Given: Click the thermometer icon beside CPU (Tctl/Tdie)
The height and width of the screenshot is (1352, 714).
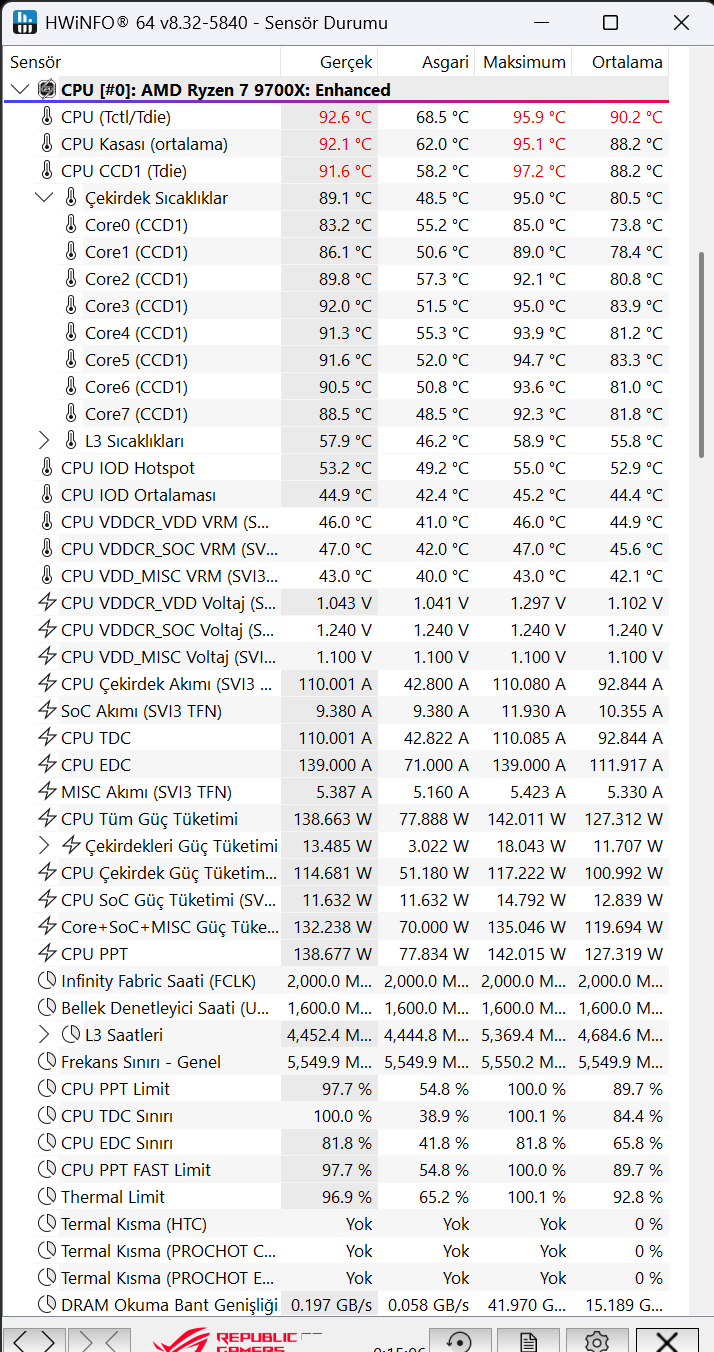Looking at the screenshot, I should pyautogui.click(x=47, y=117).
